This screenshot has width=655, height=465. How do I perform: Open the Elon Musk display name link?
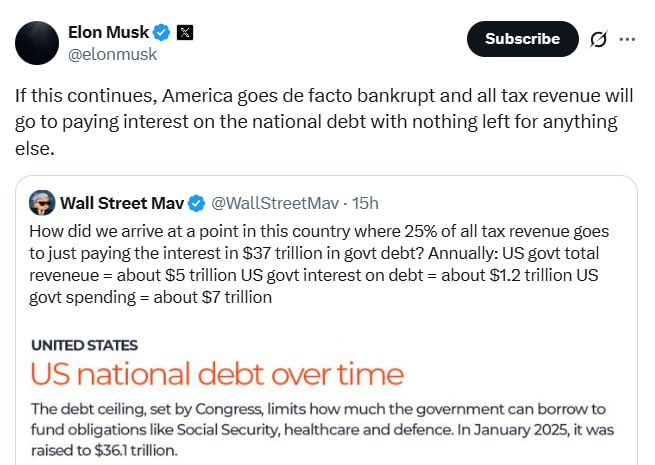pyautogui.click(x=107, y=31)
